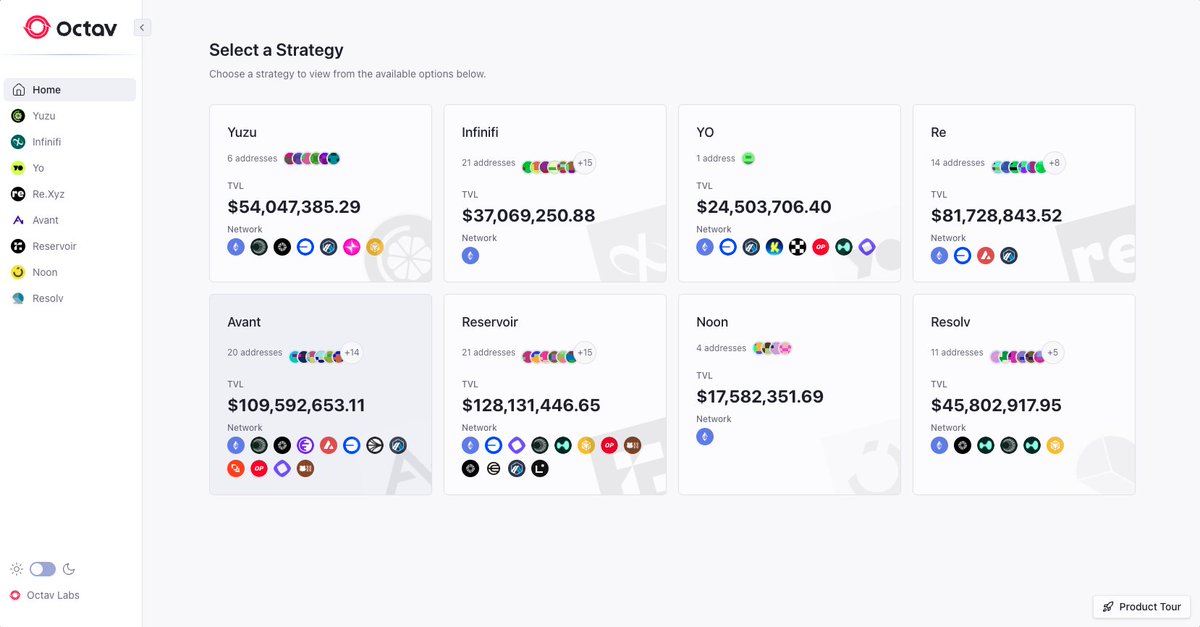This screenshot has height=627, width=1200.
Task: Expand the +14 addresses badge on Avant
Action: click(x=351, y=353)
